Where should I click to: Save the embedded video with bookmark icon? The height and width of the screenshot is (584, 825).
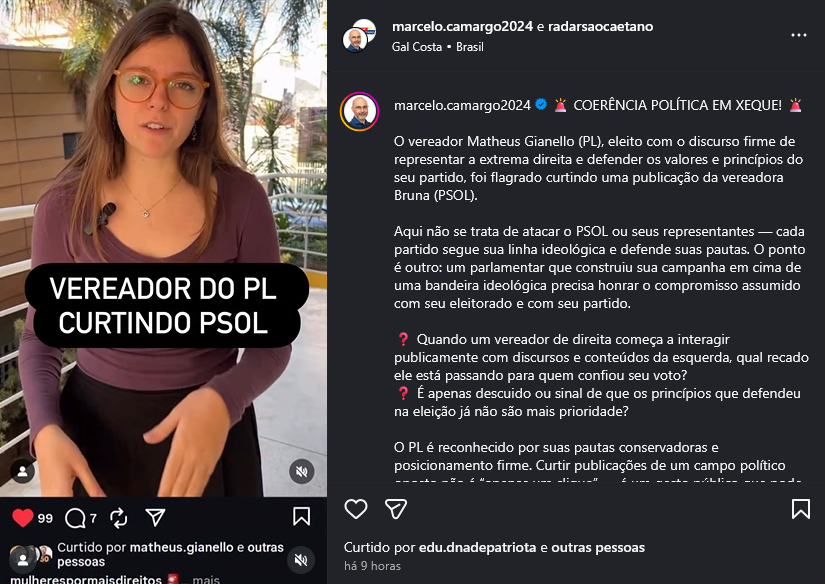[x=301, y=516]
